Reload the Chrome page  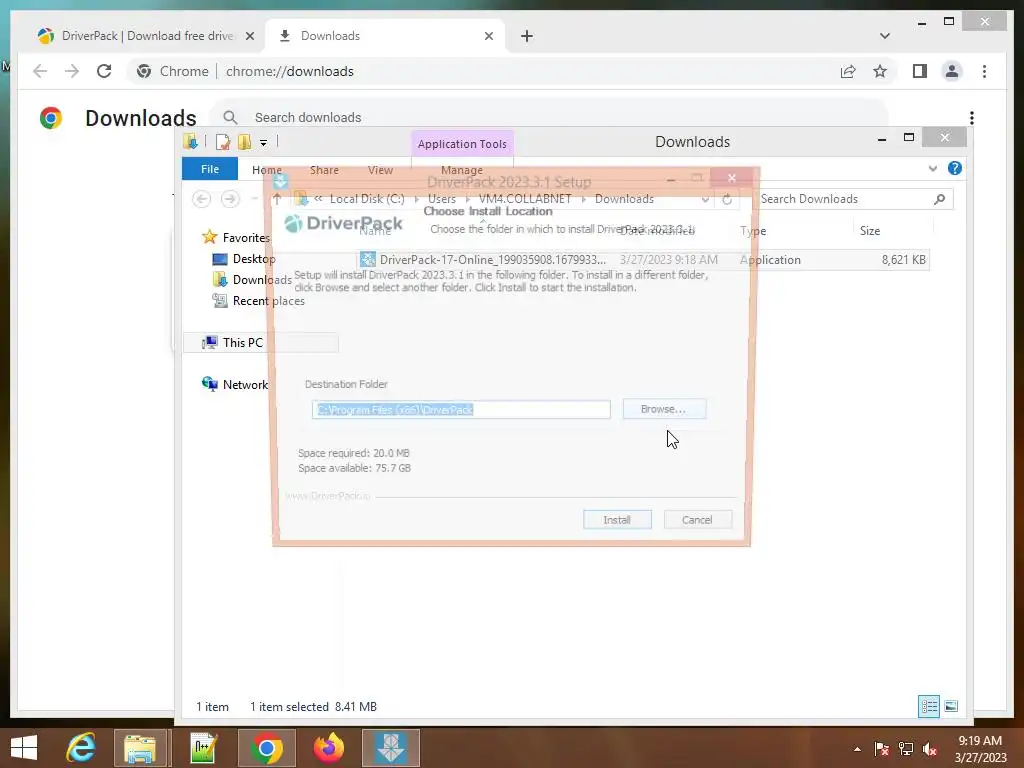104,71
